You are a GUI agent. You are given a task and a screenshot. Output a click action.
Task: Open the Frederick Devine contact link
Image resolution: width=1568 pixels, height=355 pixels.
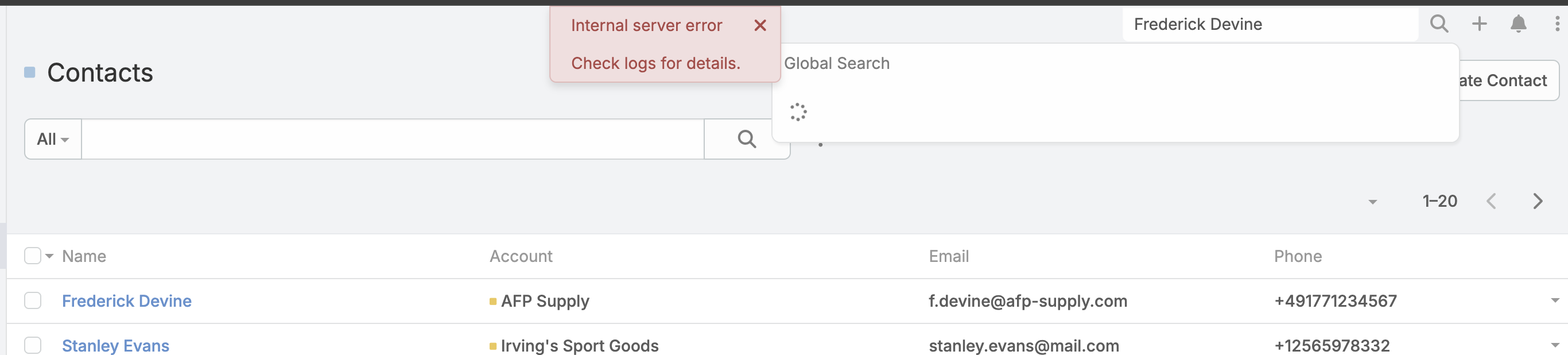pos(127,301)
